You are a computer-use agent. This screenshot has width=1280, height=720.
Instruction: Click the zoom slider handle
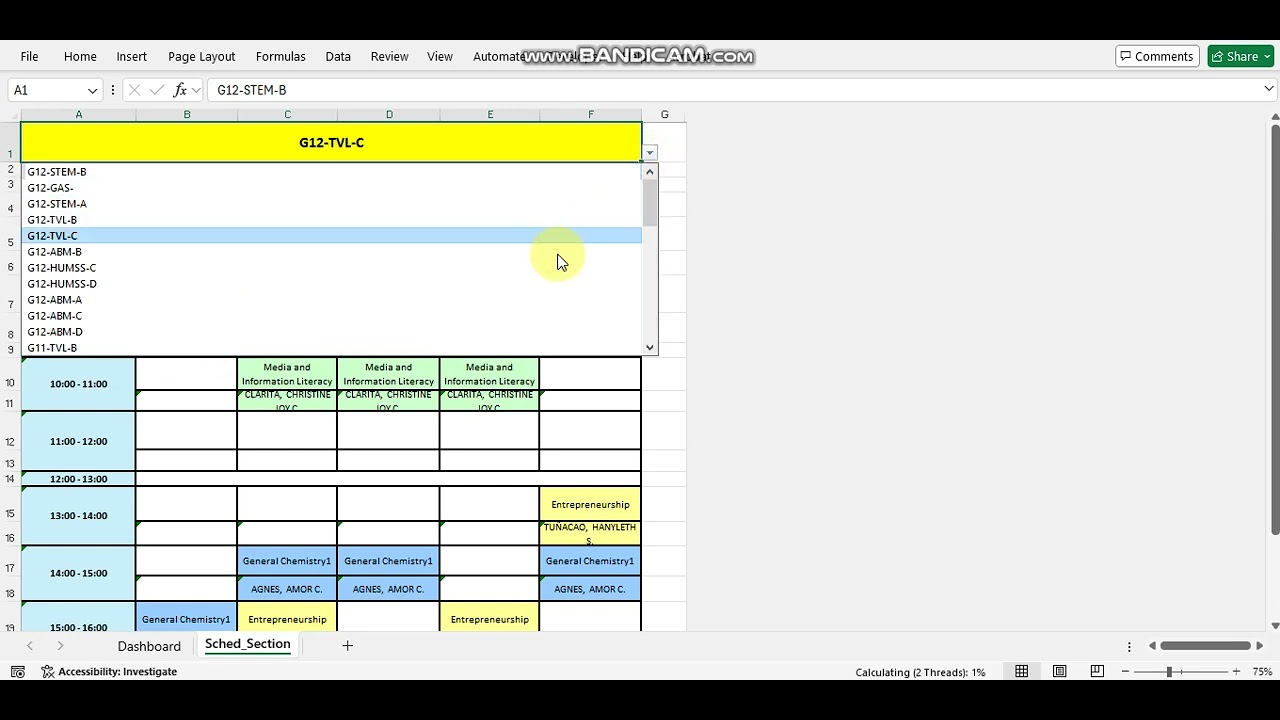pyautogui.click(x=1169, y=672)
